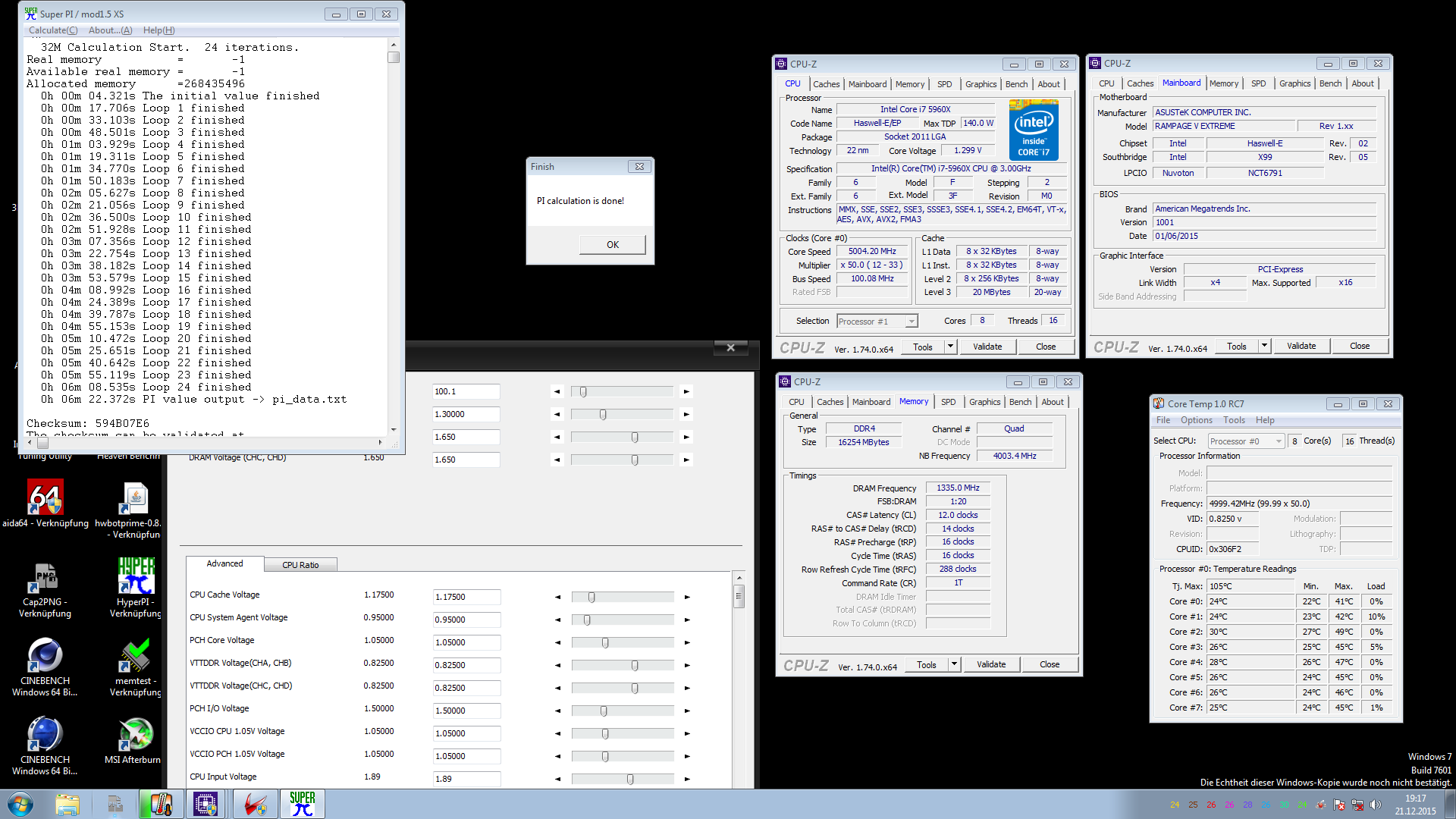This screenshot has height=819, width=1456.
Task: Increase the PCH Core Voltage with right arrow
Action: click(x=687, y=642)
